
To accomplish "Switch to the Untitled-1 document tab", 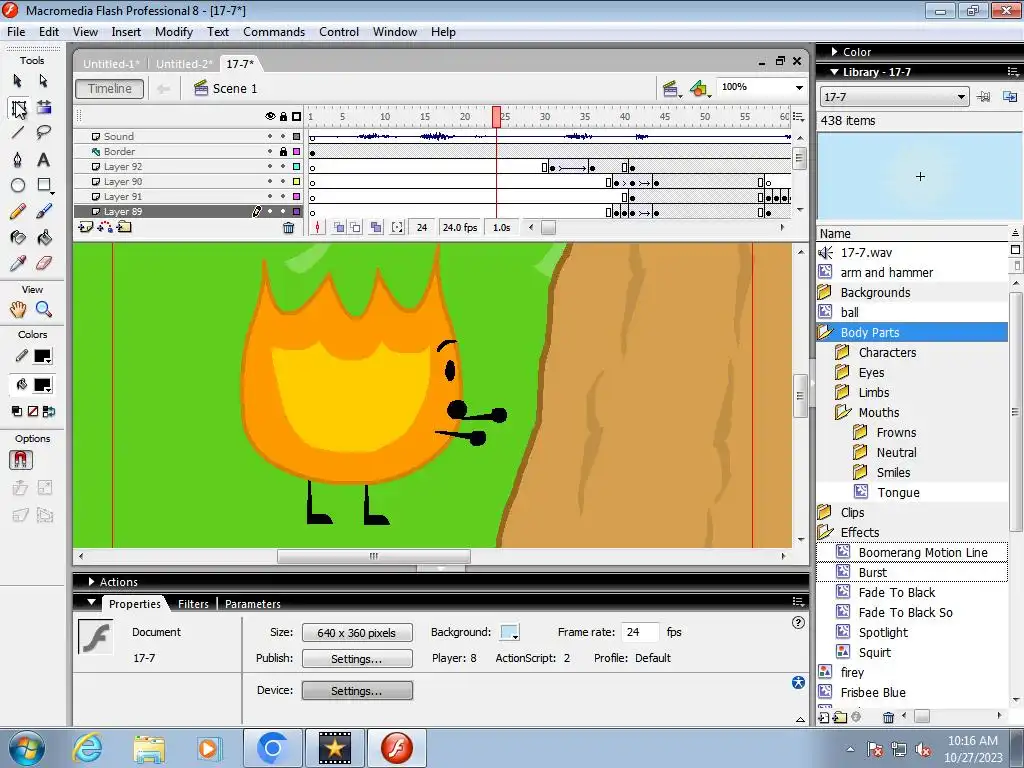I will [x=111, y=64].
